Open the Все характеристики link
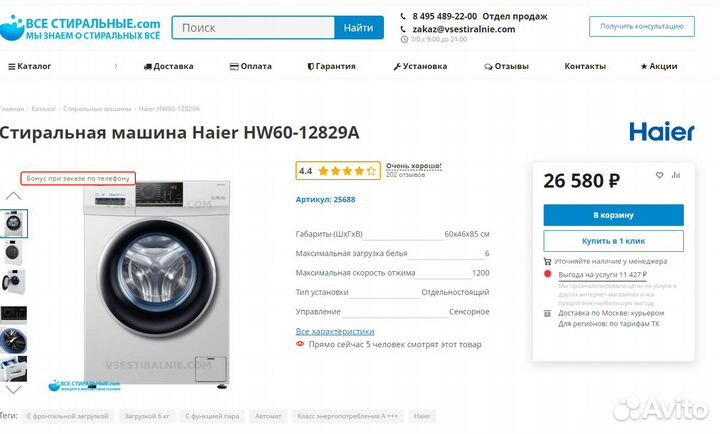Screen dimensions: 720x434 pyautogui.click(x=335, y=331)
